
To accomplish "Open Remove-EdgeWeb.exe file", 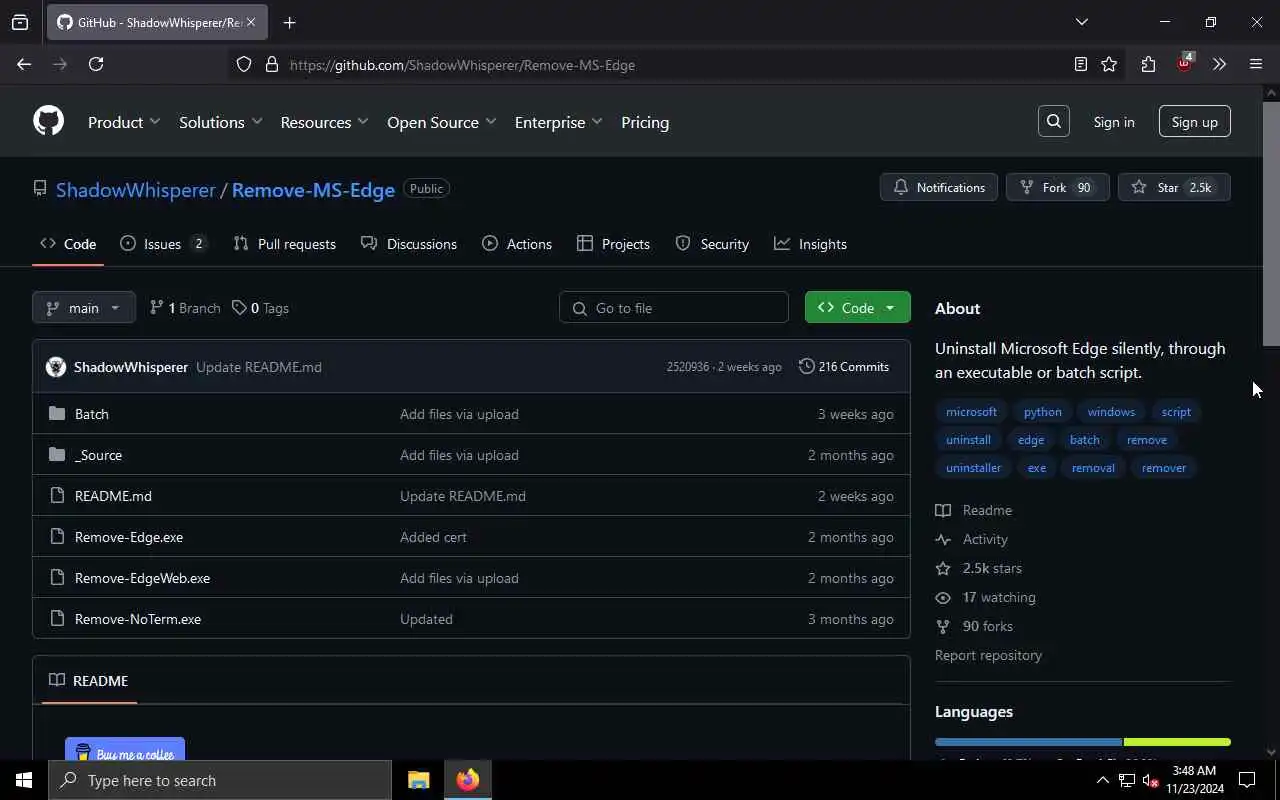I will [x=142, y=578].
